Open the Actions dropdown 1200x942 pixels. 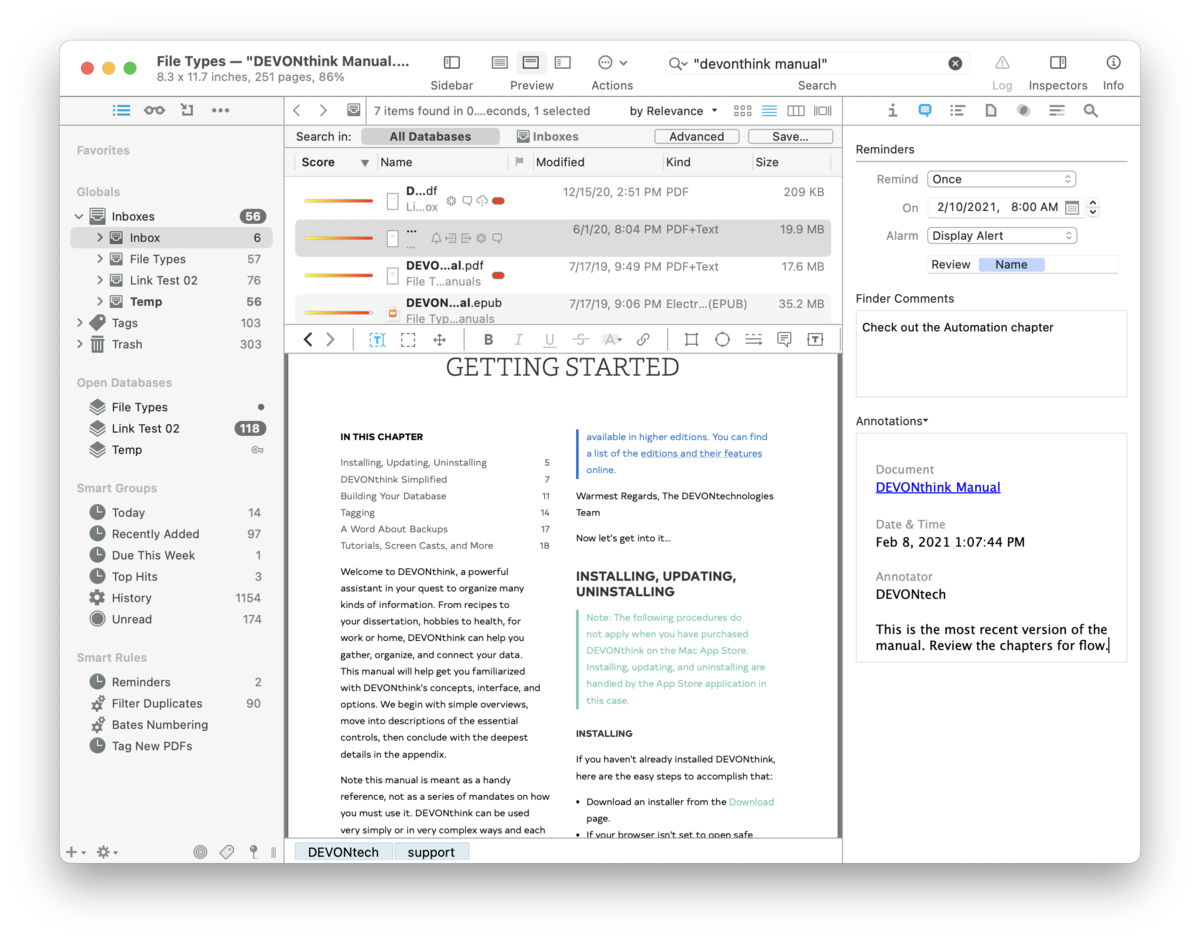coord(613,63)
